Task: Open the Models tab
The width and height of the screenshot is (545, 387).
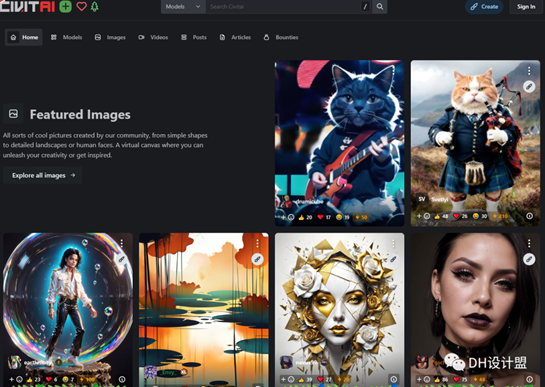Action: tap(66, 37)
